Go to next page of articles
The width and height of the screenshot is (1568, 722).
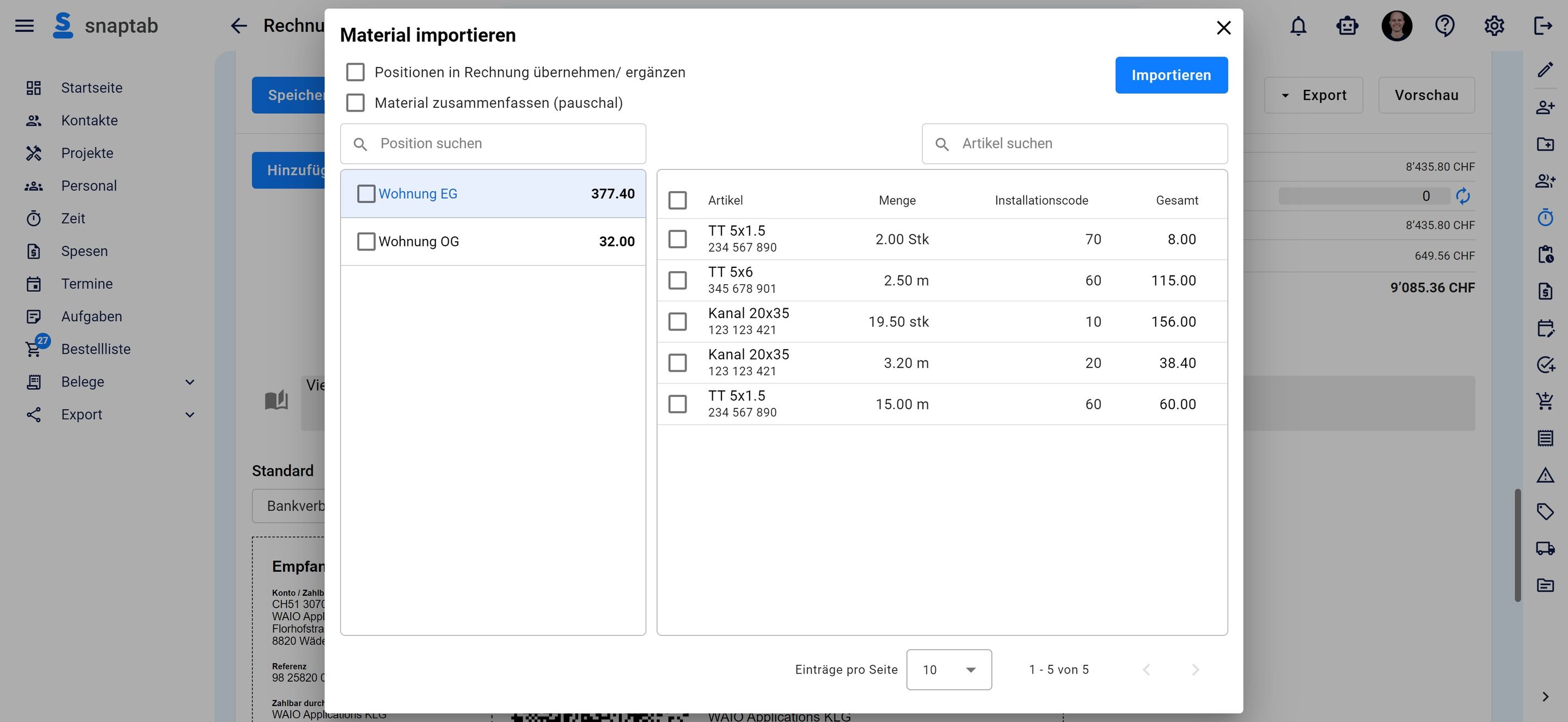(x=1196, y=670)
